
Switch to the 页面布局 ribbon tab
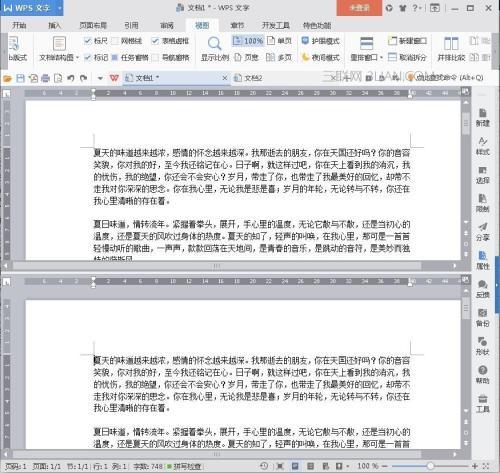tap(93, 25)
